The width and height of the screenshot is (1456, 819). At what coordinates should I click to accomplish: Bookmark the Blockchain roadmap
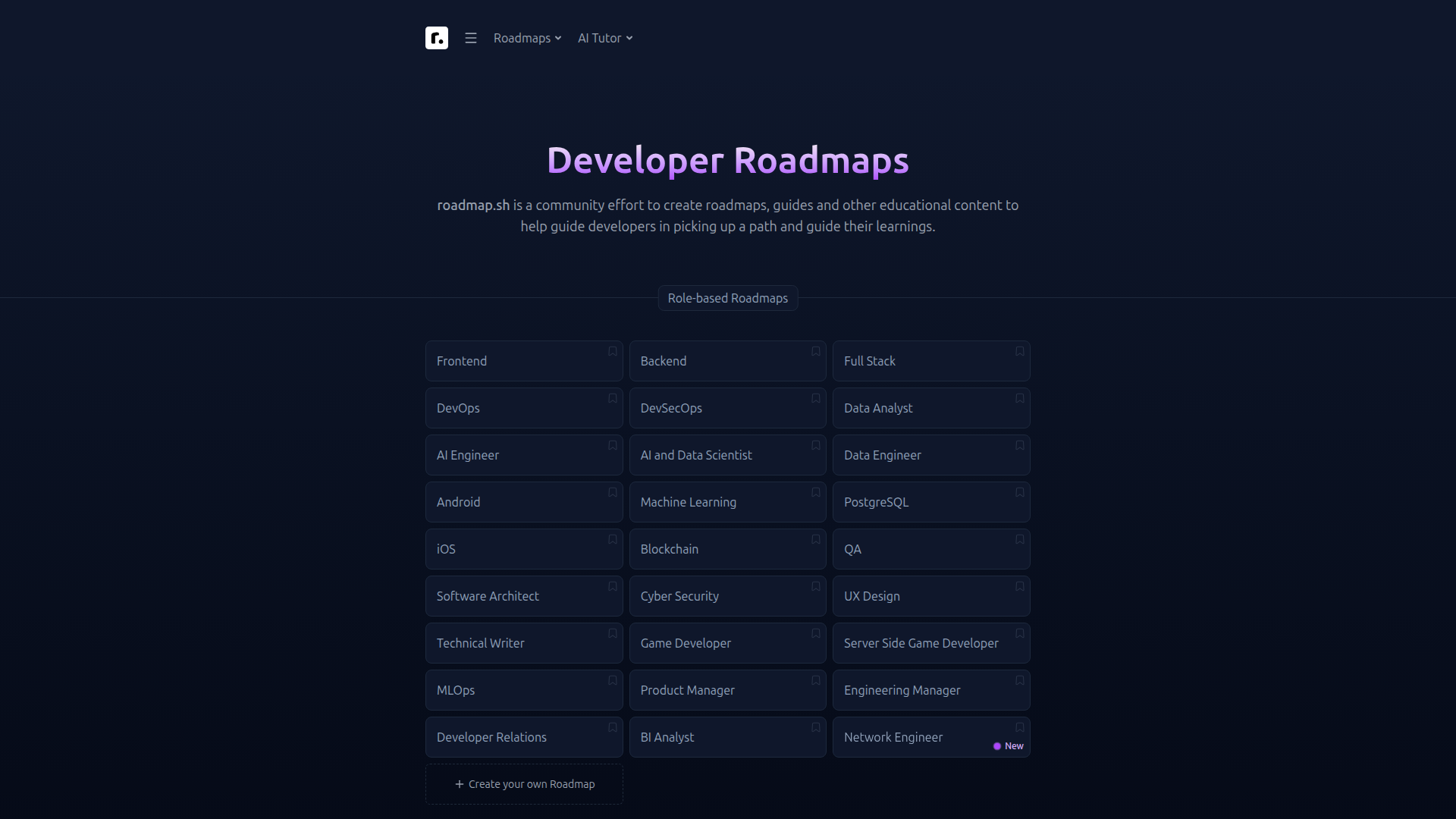pyautogui.click(x=816, y=539)
